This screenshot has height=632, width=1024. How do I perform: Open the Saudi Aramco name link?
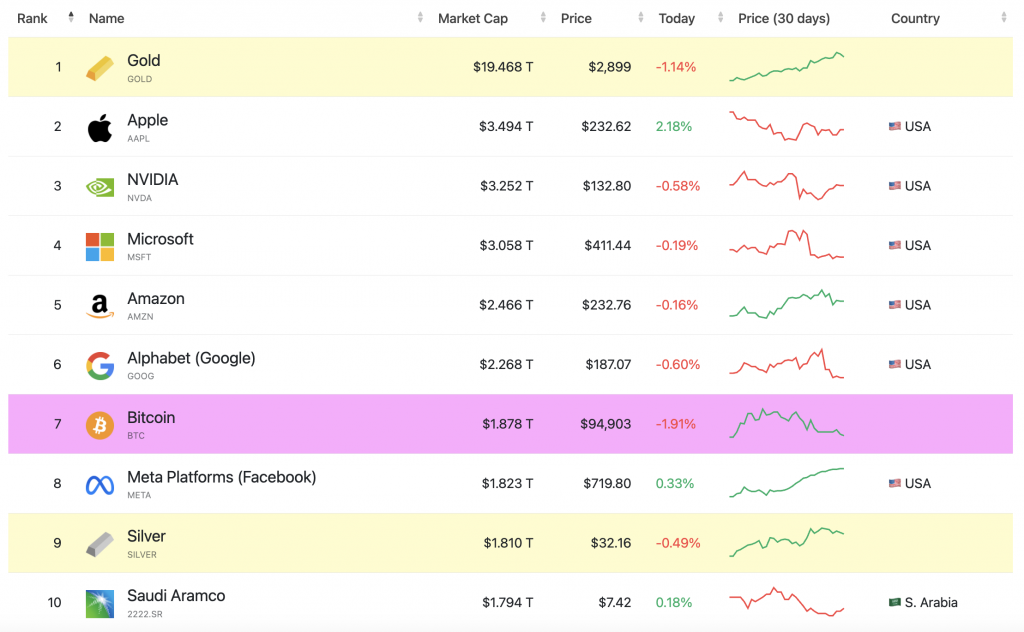[176, 596]
